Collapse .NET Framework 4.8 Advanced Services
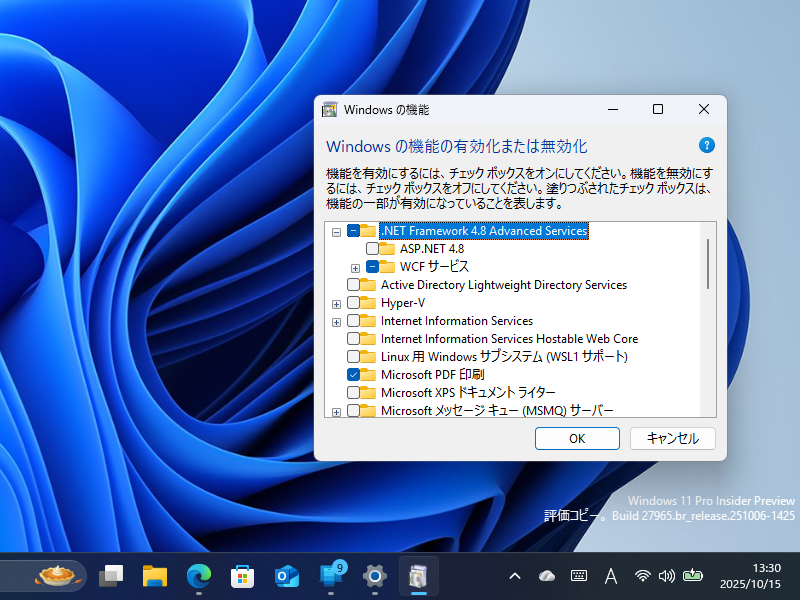The width and height of the screenshot is (800, 600). (336, 230)
